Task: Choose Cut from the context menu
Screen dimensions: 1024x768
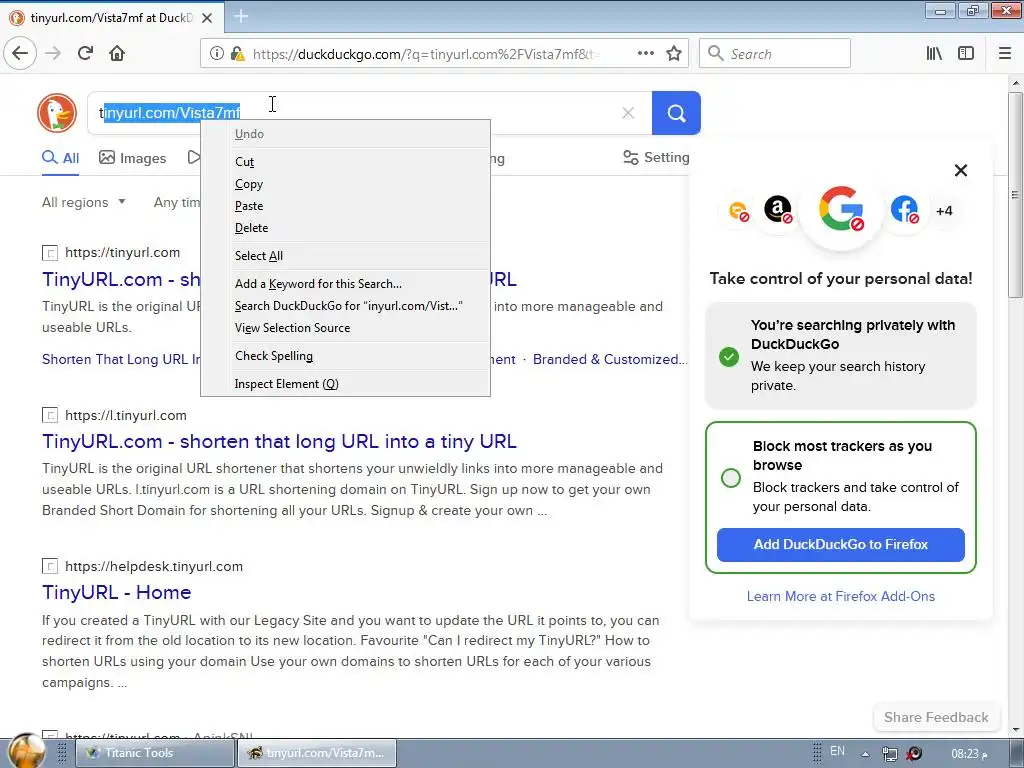Action: pyautogui.click(x=345, y=162)
